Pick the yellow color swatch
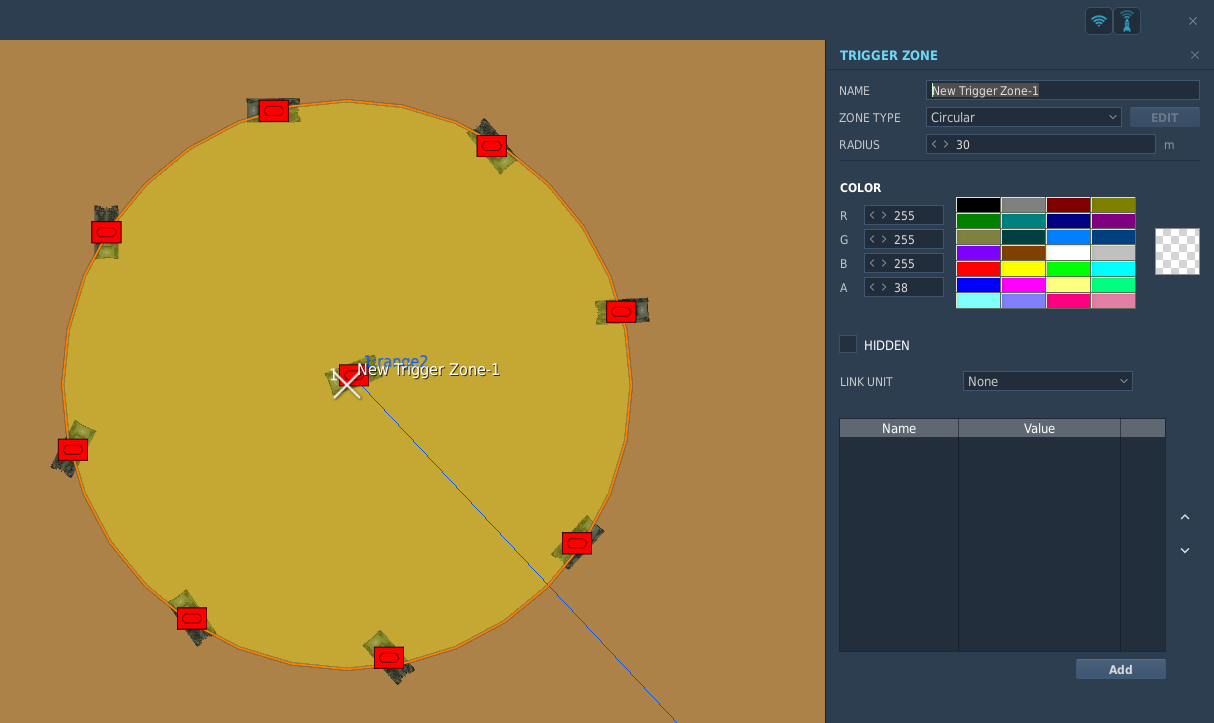1214x723 pixels. point(1023,269)
